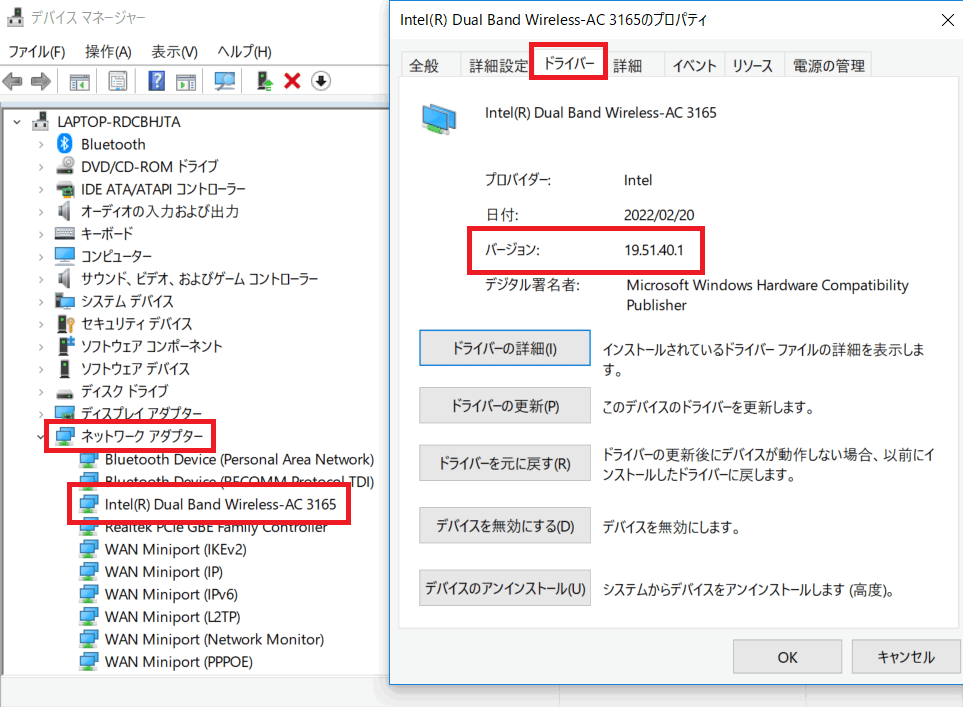Click the driver version value 19.51.40.1
Image resolution: width=963 pixels, height=707 pixels.
pyautogui.click(x=653, y=250)
